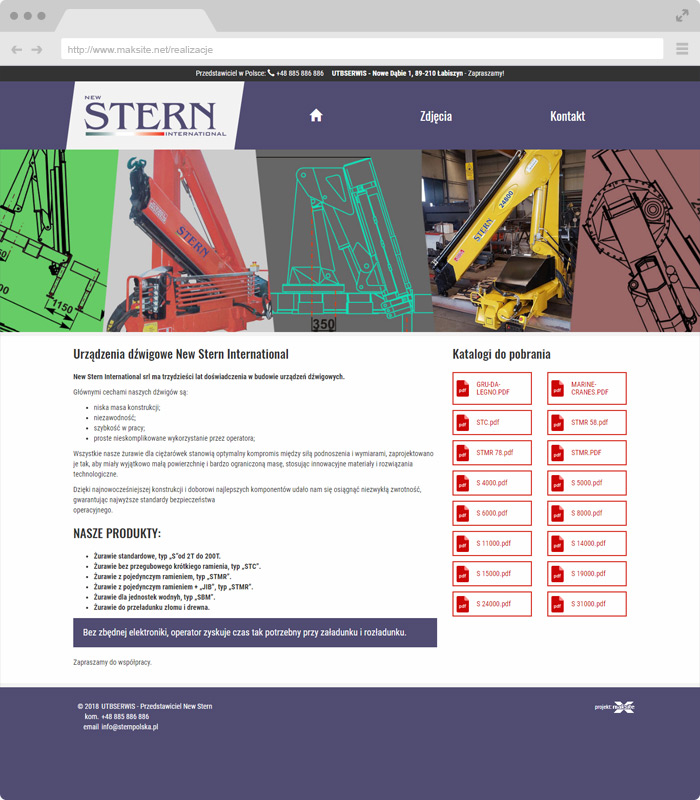Open the STMR 78.pdf text link
The image size is (700, 800).
(x=495, y=453)
